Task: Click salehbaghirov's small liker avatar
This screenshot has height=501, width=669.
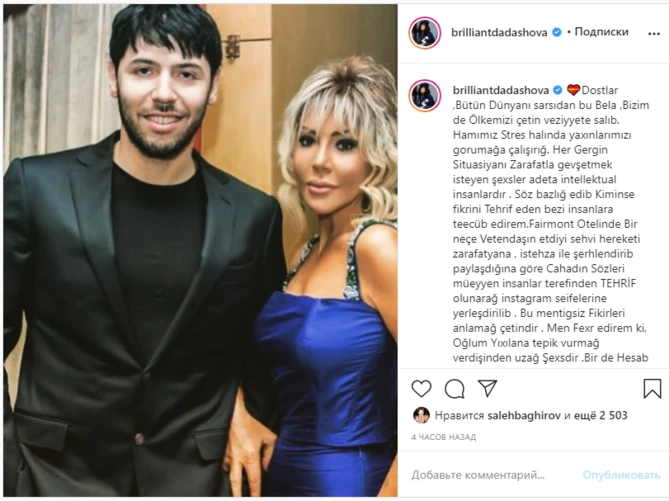Action: (x=421, y=415)
